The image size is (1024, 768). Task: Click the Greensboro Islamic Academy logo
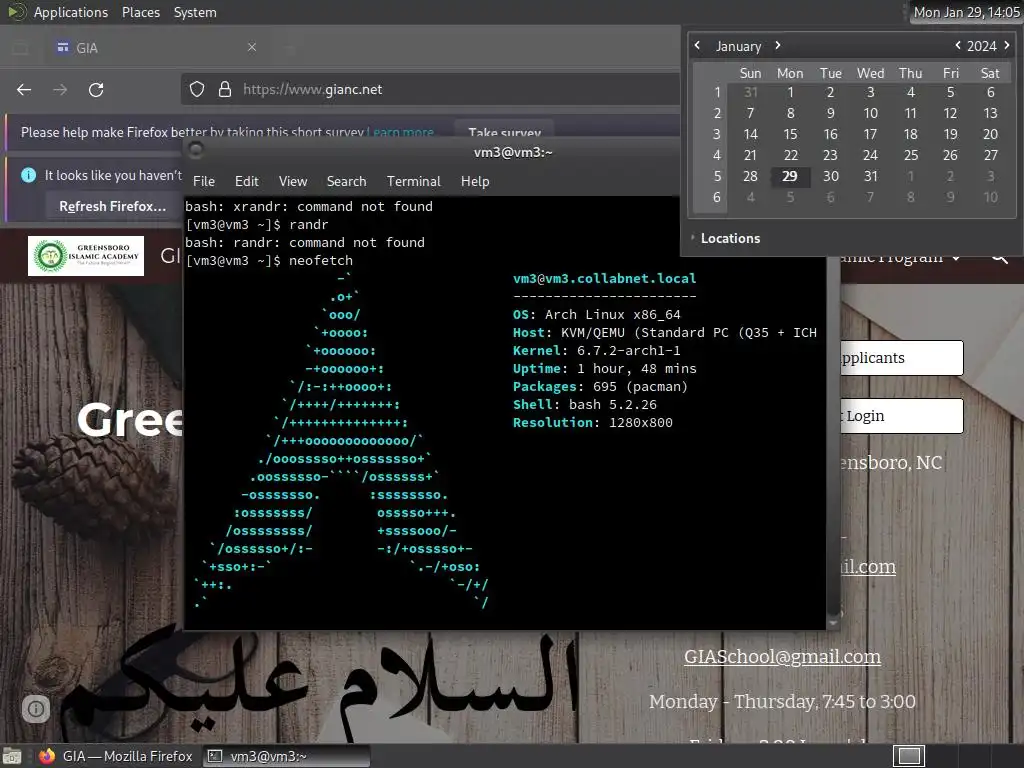pyautogui.click(x=86, y=256)
